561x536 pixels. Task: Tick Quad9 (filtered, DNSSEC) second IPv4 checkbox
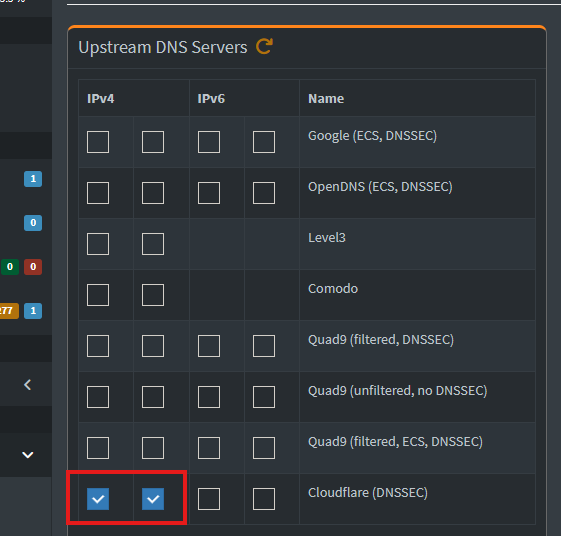click(153, 346)
